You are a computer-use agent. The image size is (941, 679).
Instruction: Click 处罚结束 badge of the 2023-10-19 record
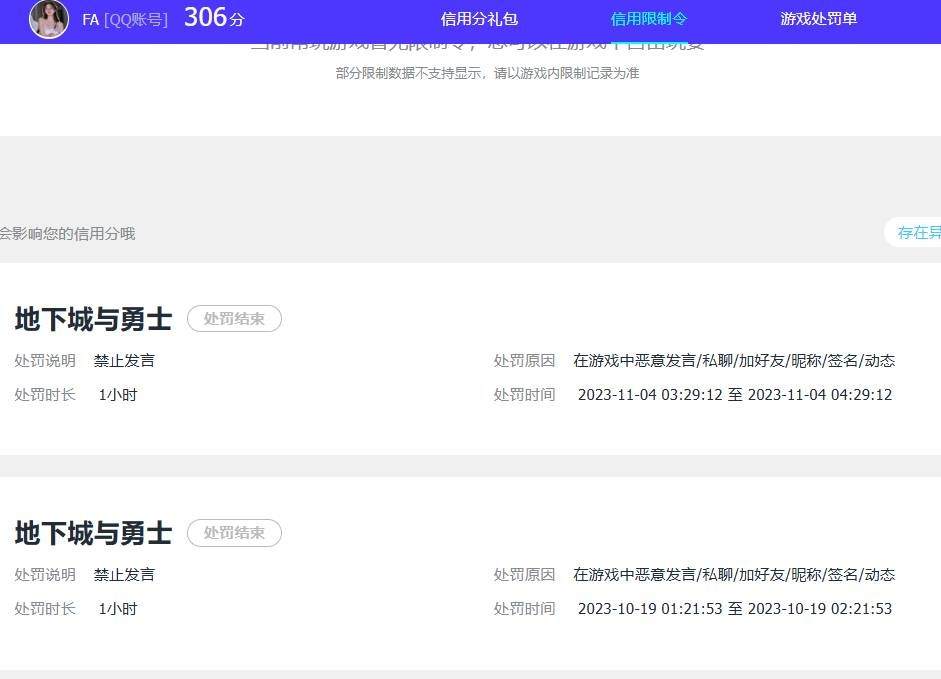pos(234,533)
